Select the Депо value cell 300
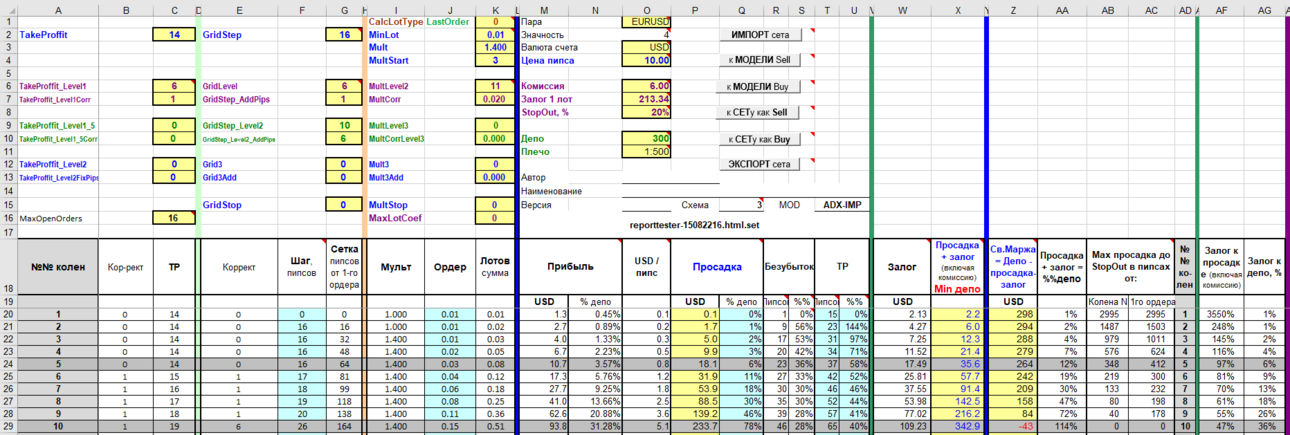1290x435 pixels. (x=647, y=138)
